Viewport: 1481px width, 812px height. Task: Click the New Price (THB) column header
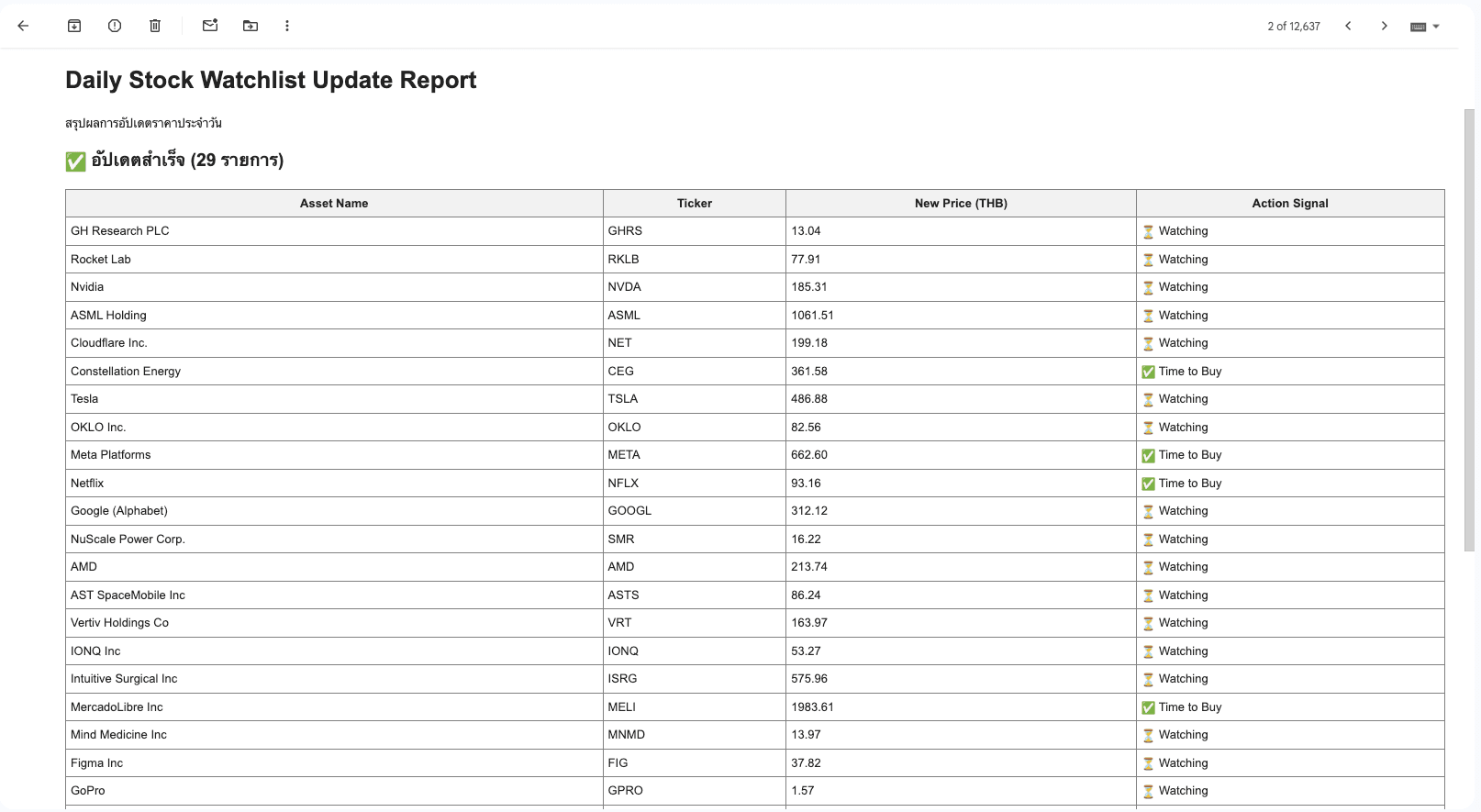pyautogui.click(x=961, y=204)
